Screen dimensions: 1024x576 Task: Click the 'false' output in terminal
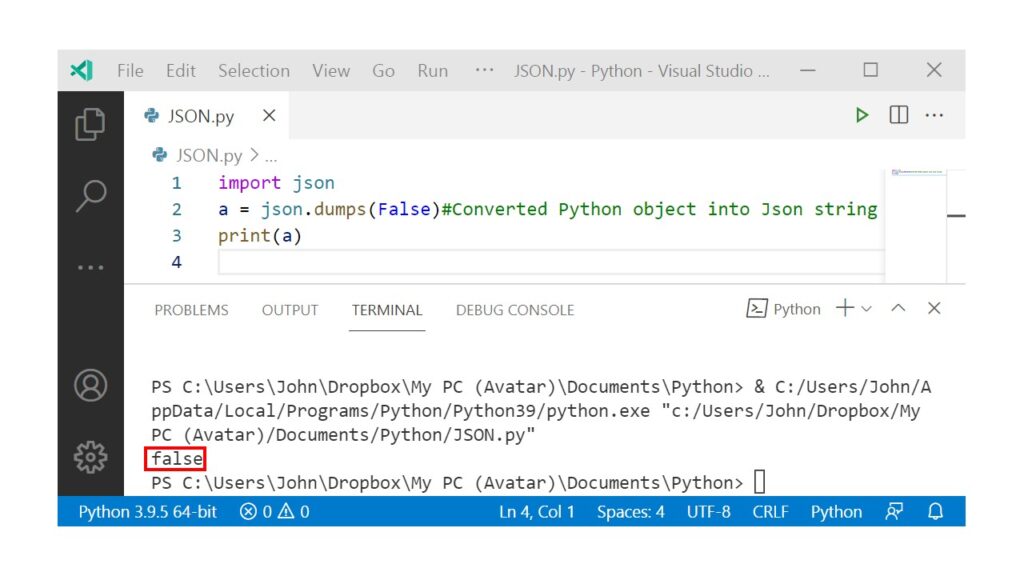point(176,459)
